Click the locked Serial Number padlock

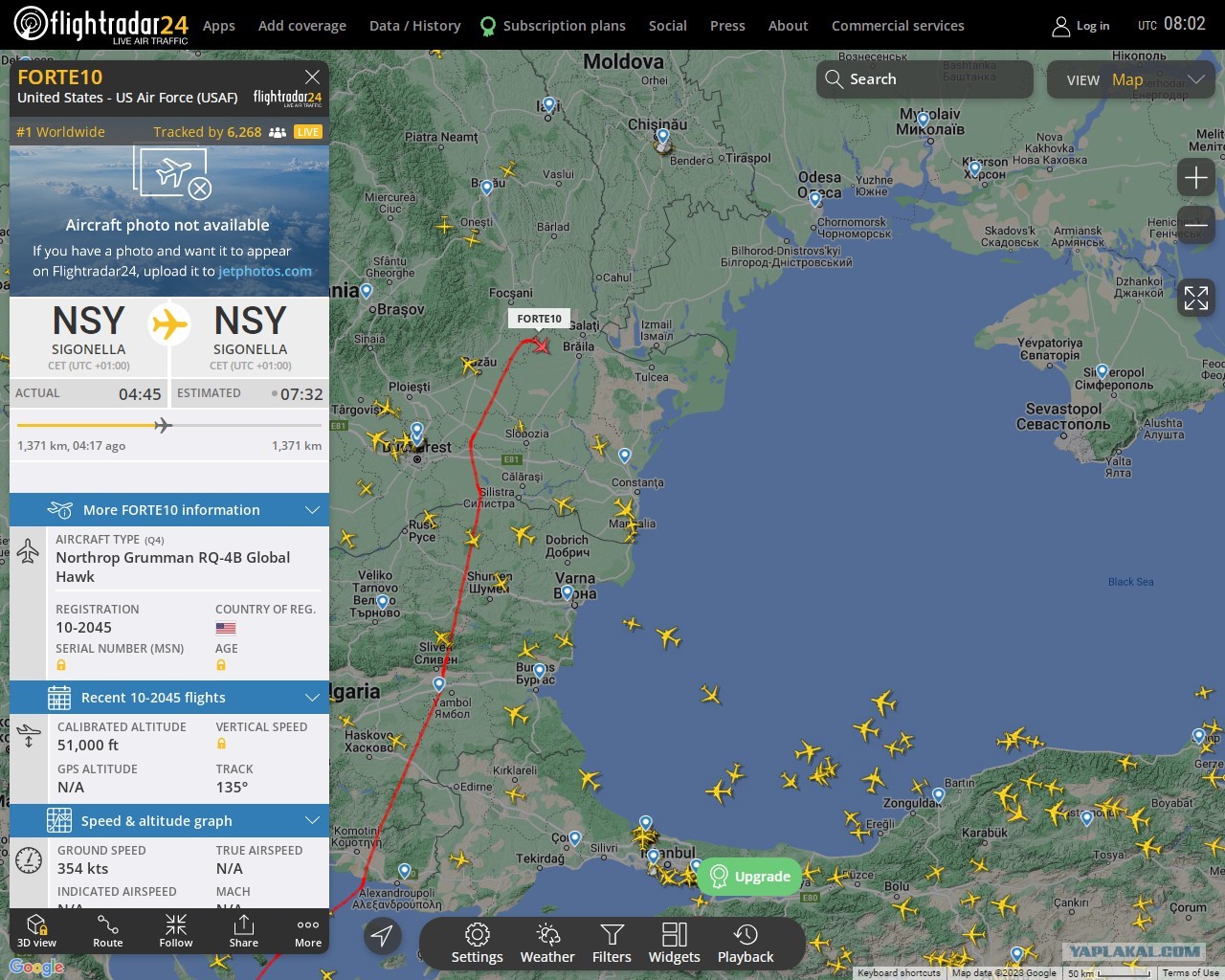[x=61, y=665]
